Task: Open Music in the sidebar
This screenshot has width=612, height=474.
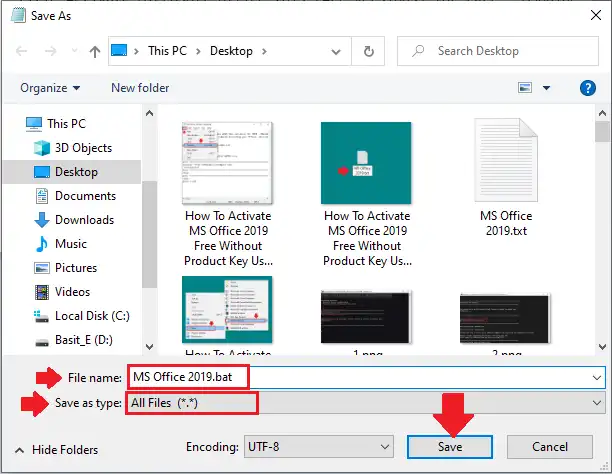Action: (x=71, y=244)
